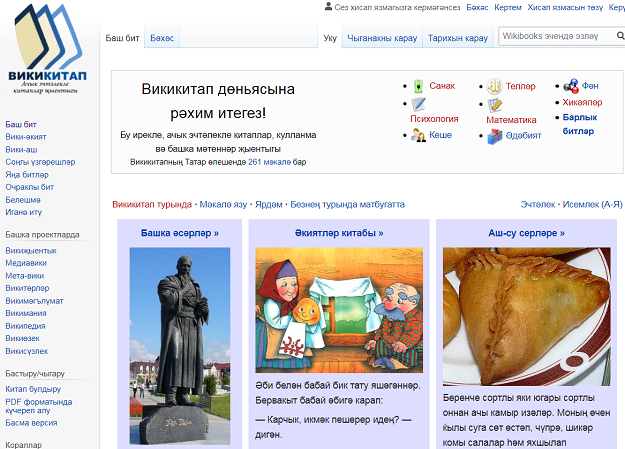Select the Уку tab
Screen dimensions: 625x449
(x=330, y=38)
